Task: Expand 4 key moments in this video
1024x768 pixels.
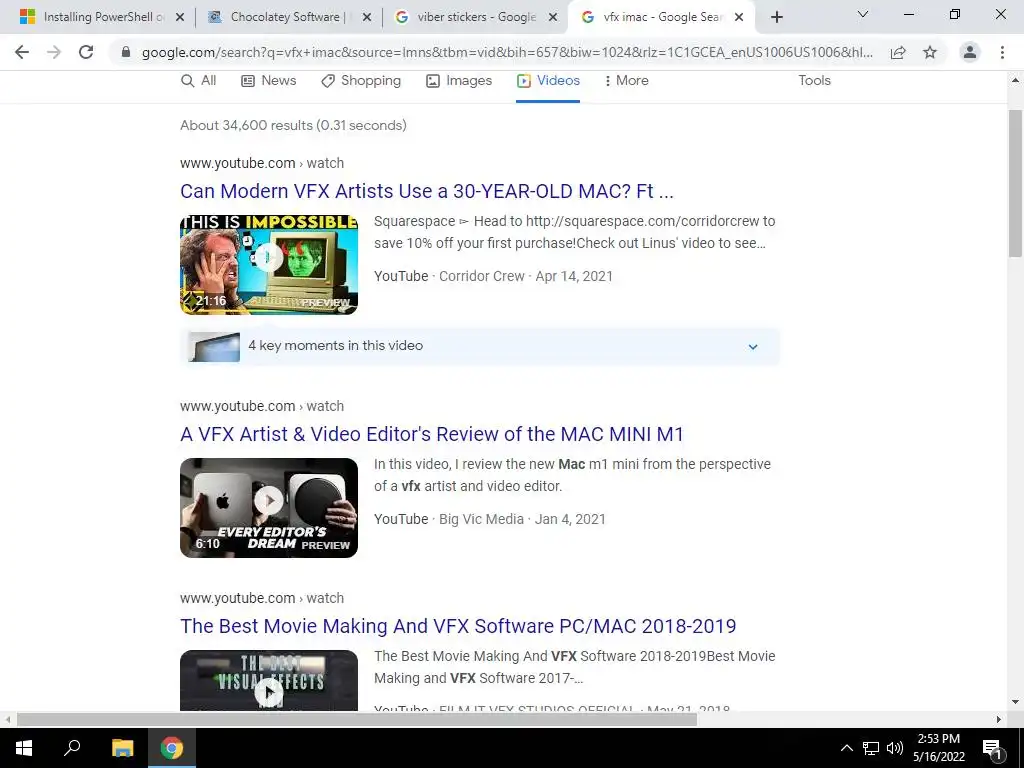Action: tap(480, 346)
